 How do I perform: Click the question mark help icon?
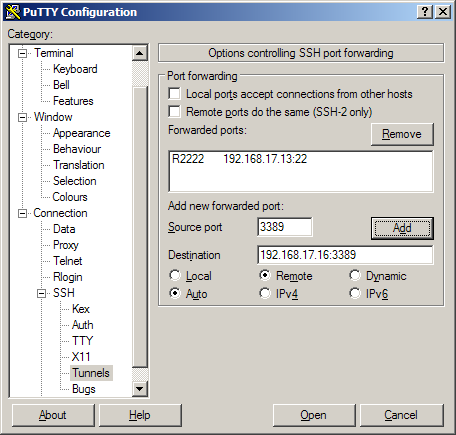tap(425, 12)
